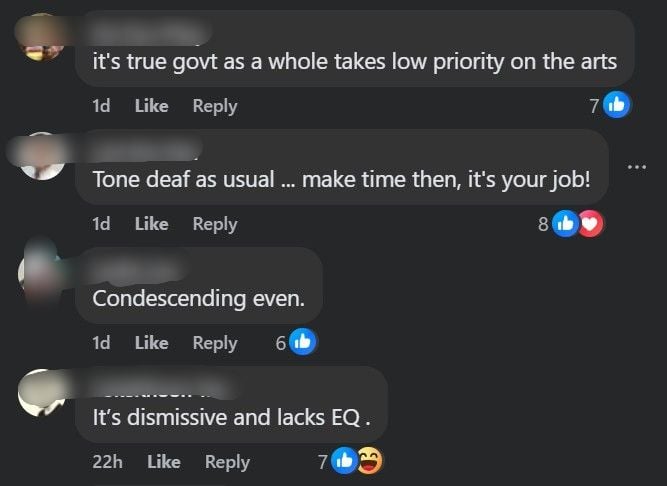Click the laughing emoji reaction on the dismissive comment
Screen dimensions: 667x486
click(369, 460)
